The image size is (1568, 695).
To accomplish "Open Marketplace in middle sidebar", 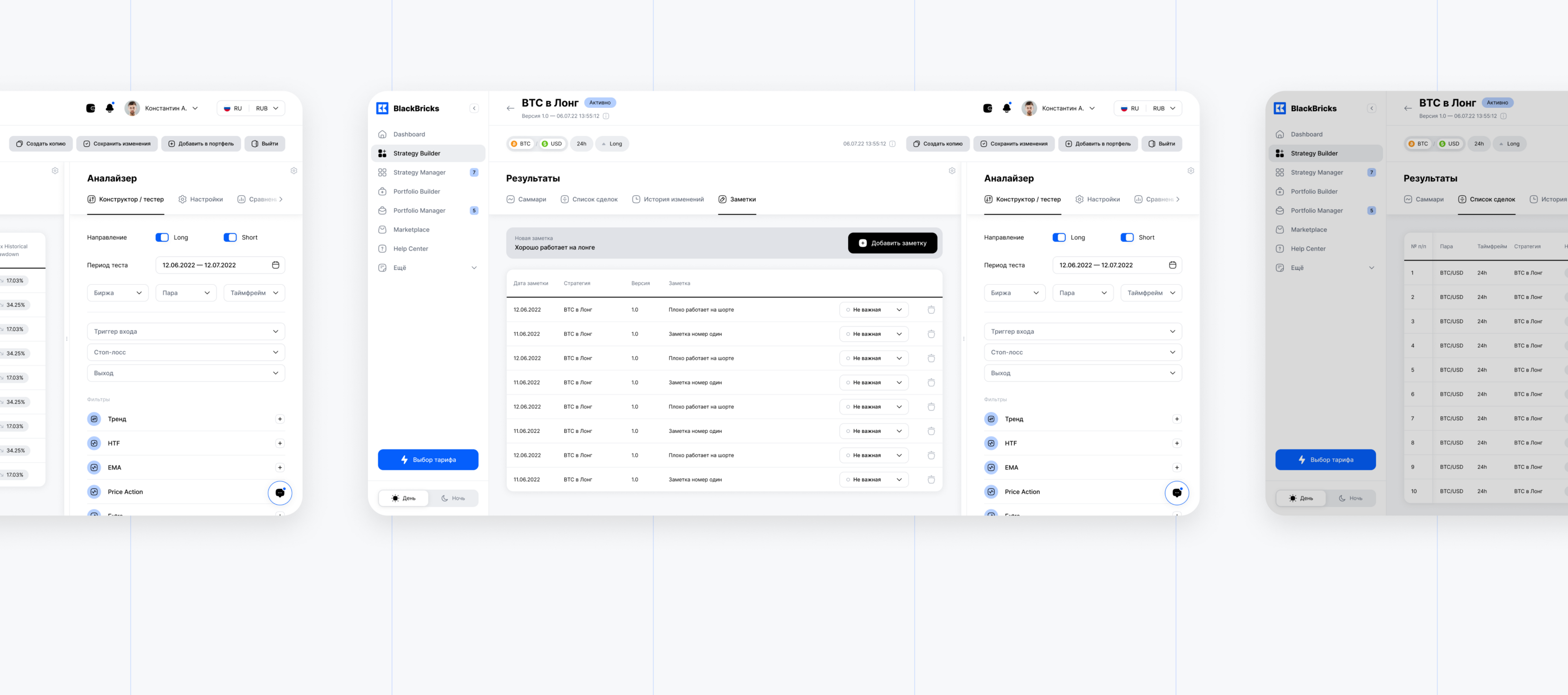I will 411,230.
